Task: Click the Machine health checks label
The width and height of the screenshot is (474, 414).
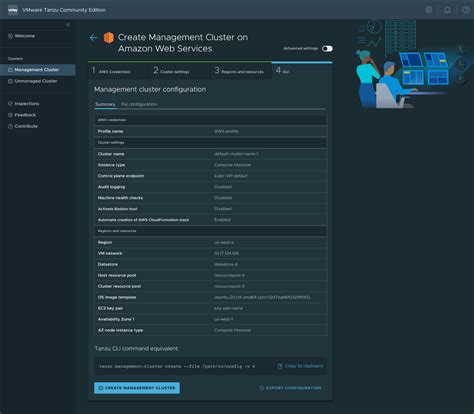Action: tap(120, 198)
